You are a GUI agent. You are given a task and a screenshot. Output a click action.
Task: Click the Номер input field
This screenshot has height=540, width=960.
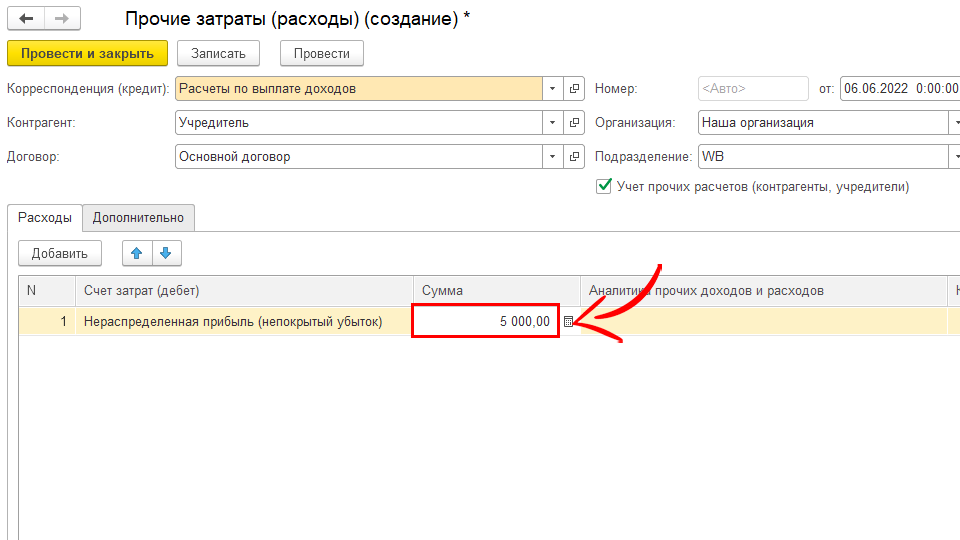[753, 88]
